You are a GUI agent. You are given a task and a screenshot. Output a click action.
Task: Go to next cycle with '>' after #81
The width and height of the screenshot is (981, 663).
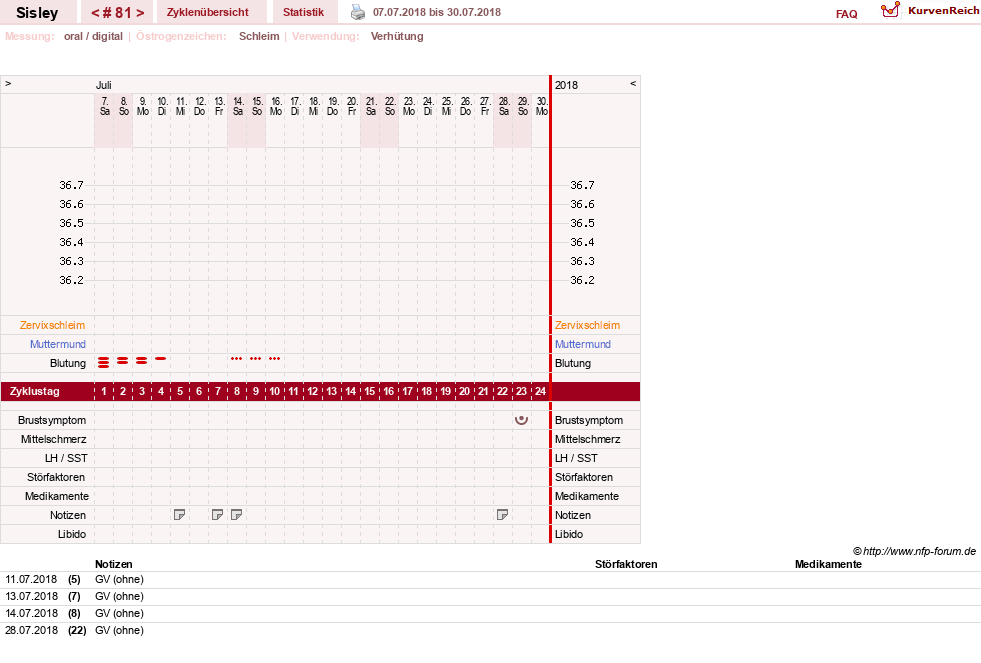click(140, 13)
